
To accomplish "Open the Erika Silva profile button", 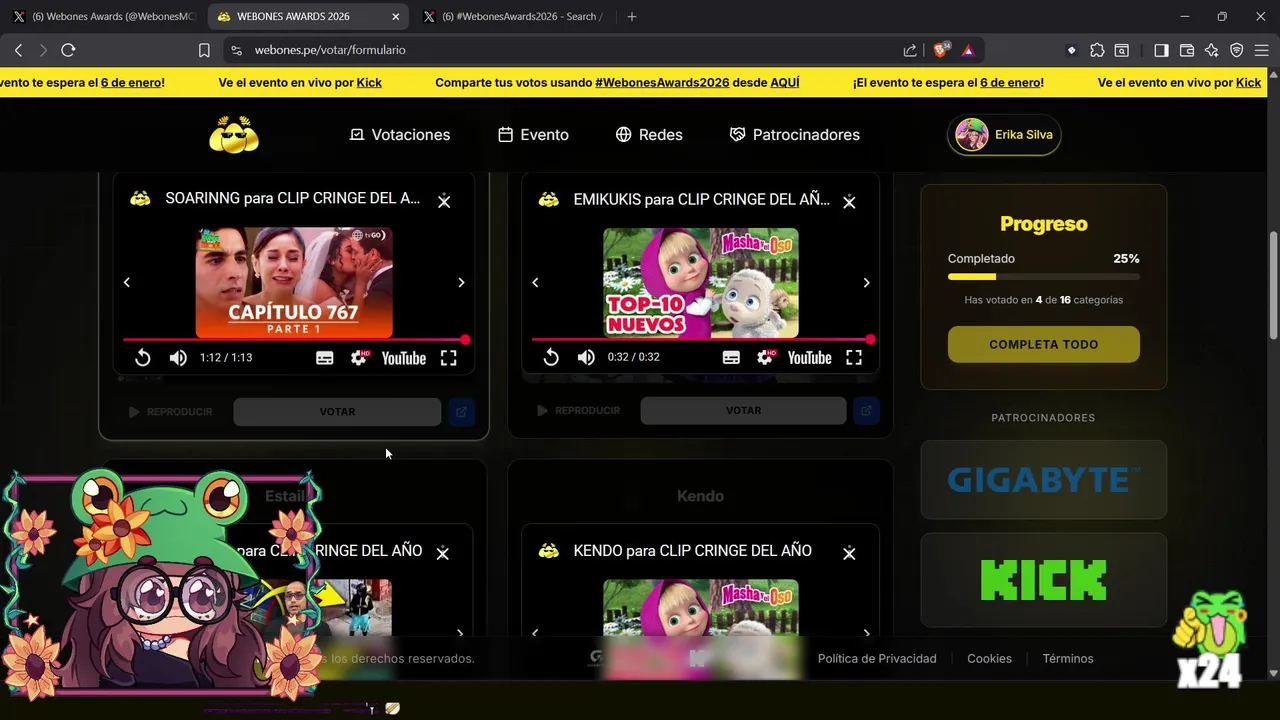I will (1004, 134).
